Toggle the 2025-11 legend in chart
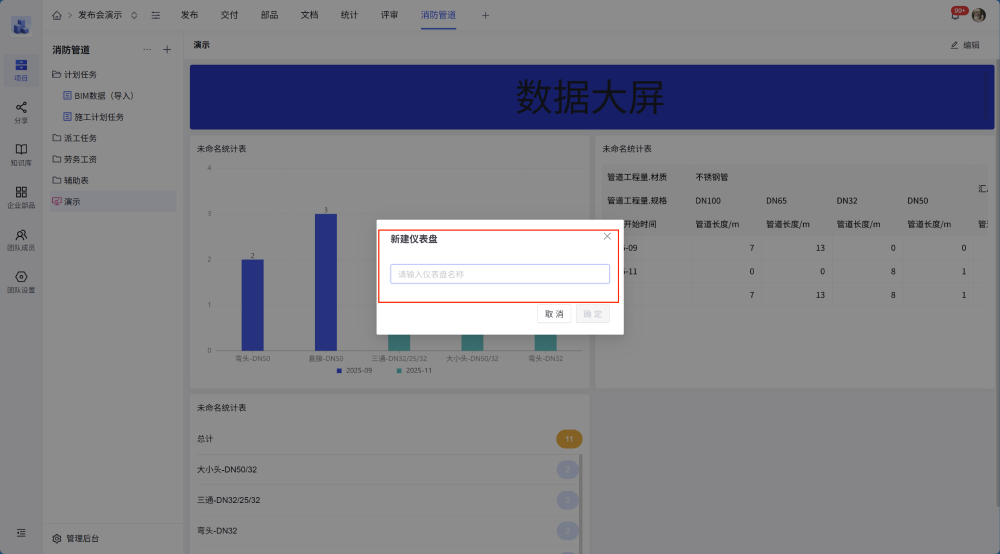Screen dimensions: 1000x554 (415, 370)
